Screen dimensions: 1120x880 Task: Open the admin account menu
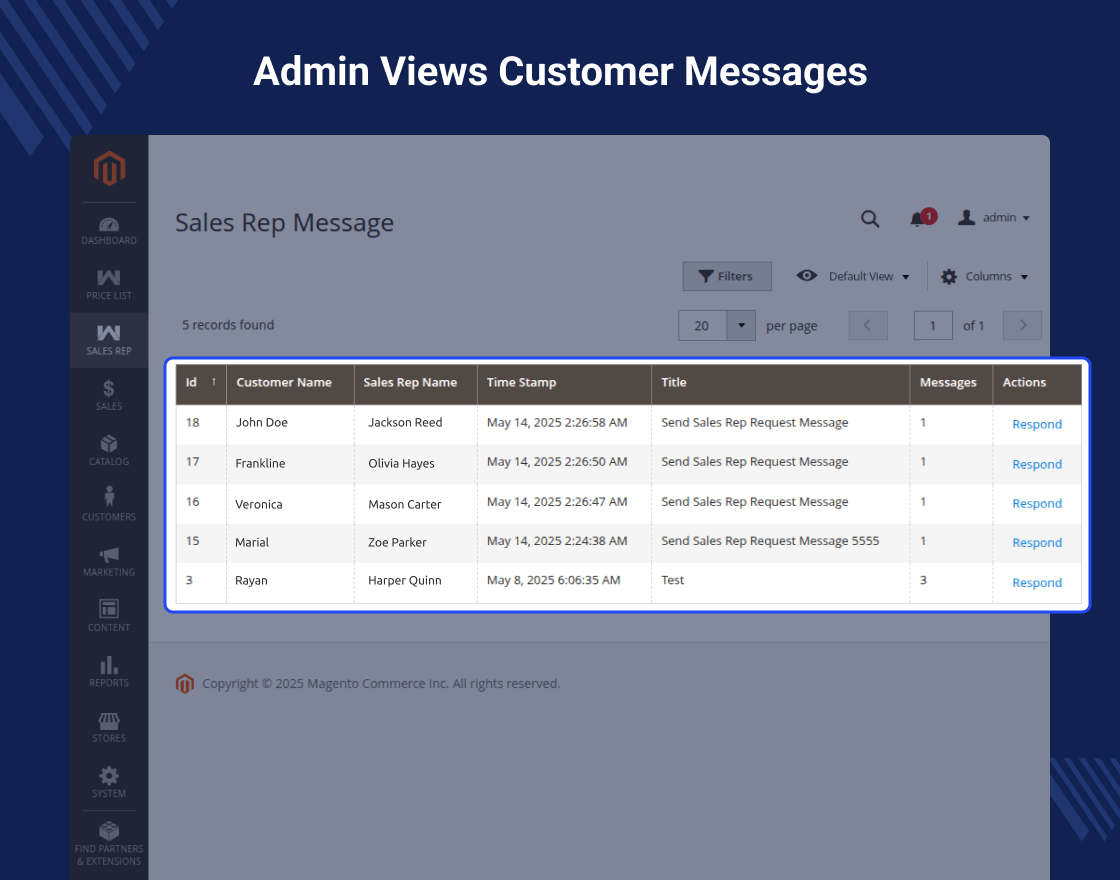click(x=994, y=218)
